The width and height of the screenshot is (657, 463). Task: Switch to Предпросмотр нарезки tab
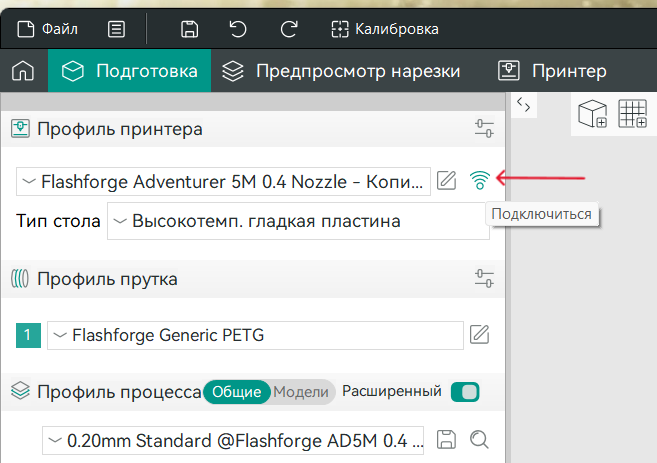[x=341, y=72]
